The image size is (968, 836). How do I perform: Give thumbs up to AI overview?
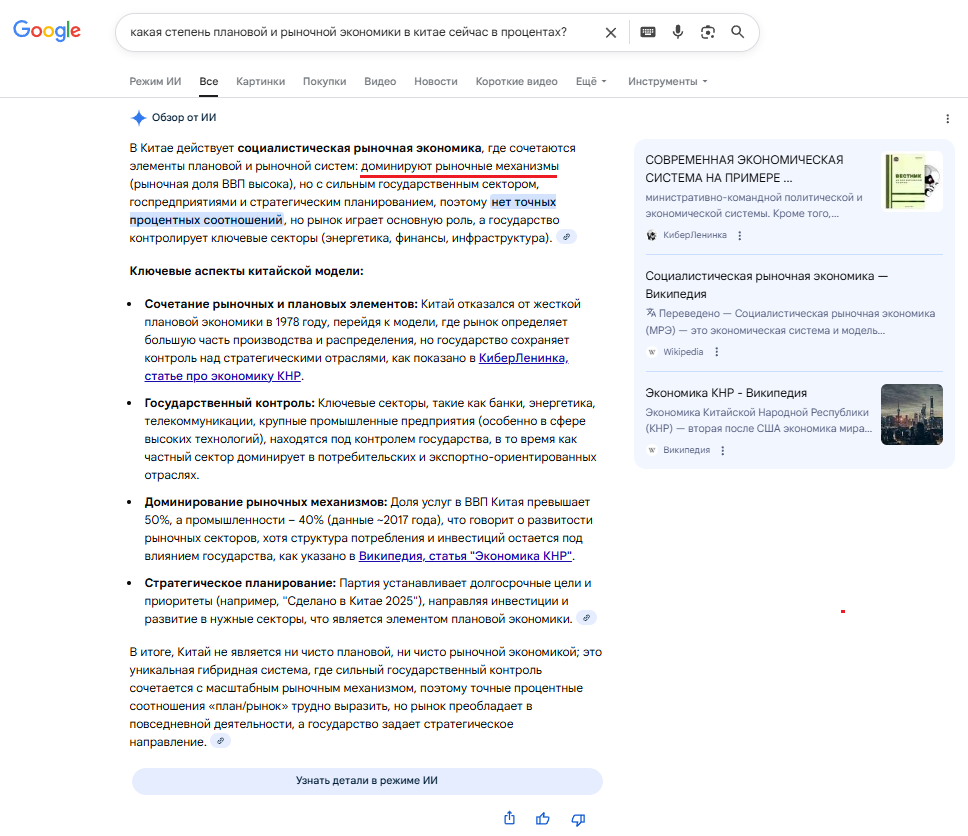pyautogui.click(x=543, y=819)
